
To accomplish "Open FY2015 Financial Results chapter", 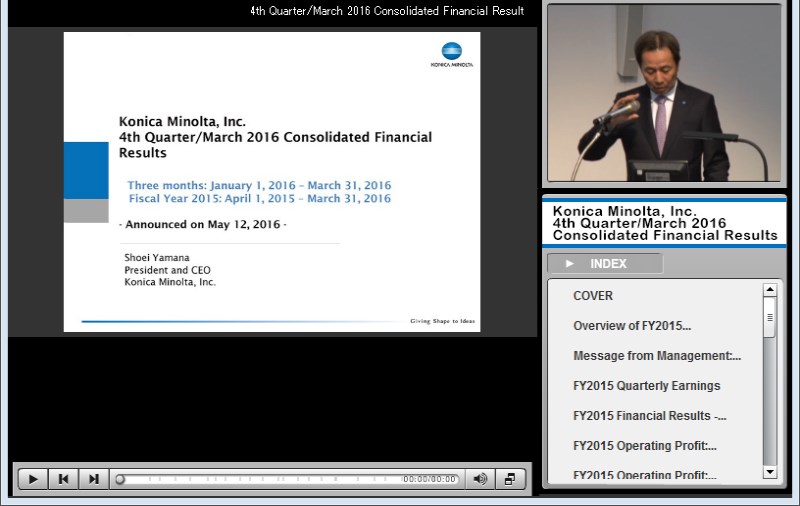I will [649, 416].
